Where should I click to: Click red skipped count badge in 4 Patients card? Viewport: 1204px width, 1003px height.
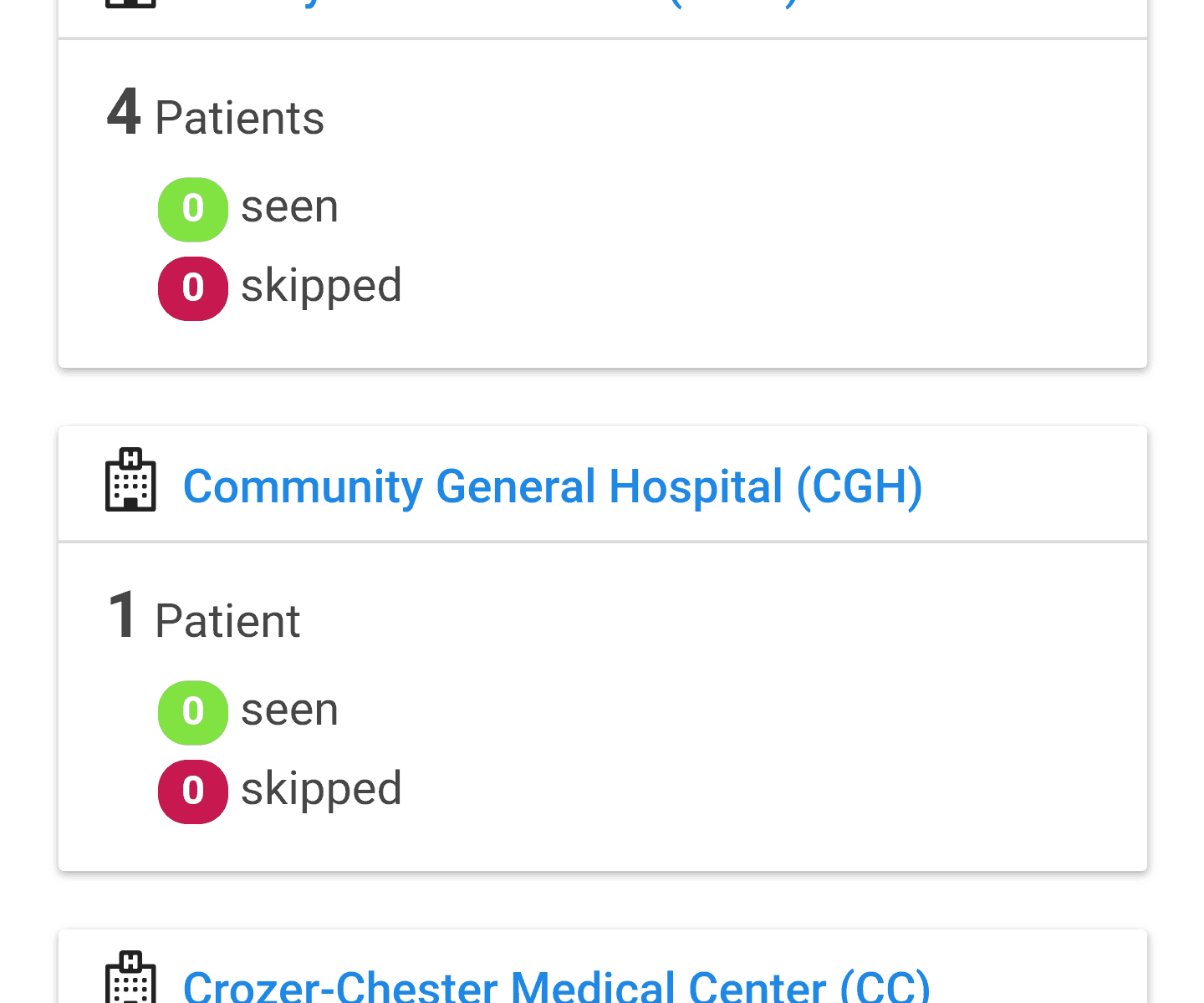(x=193, y=288)
